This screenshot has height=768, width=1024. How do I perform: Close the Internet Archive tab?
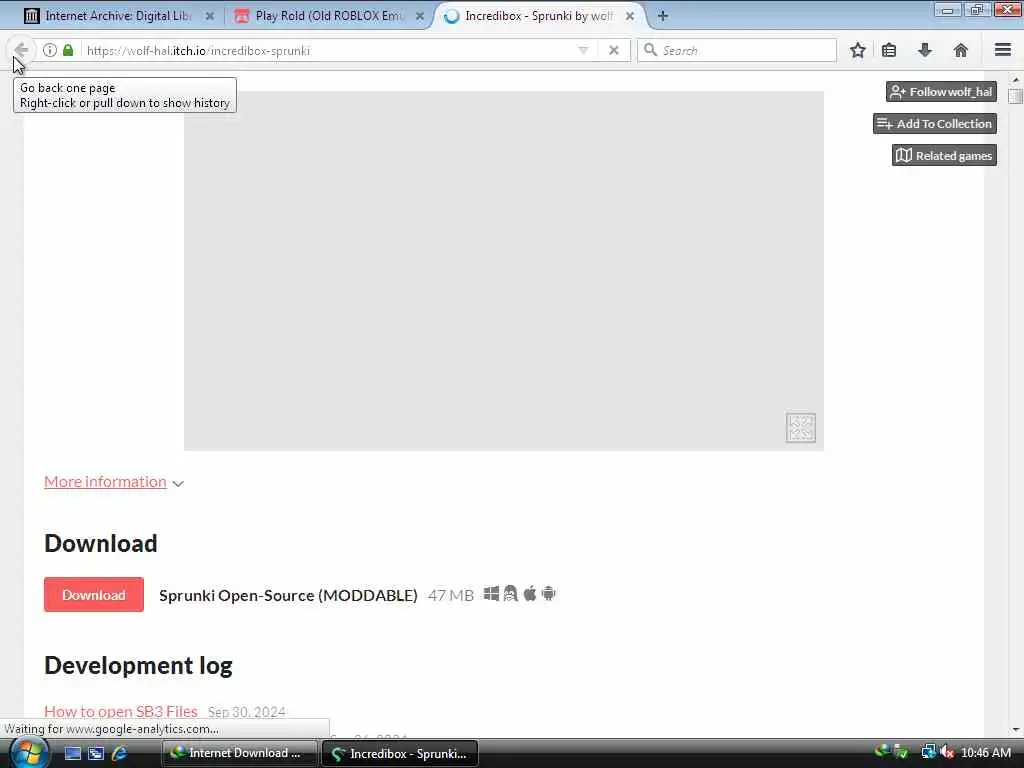[210, 16]
